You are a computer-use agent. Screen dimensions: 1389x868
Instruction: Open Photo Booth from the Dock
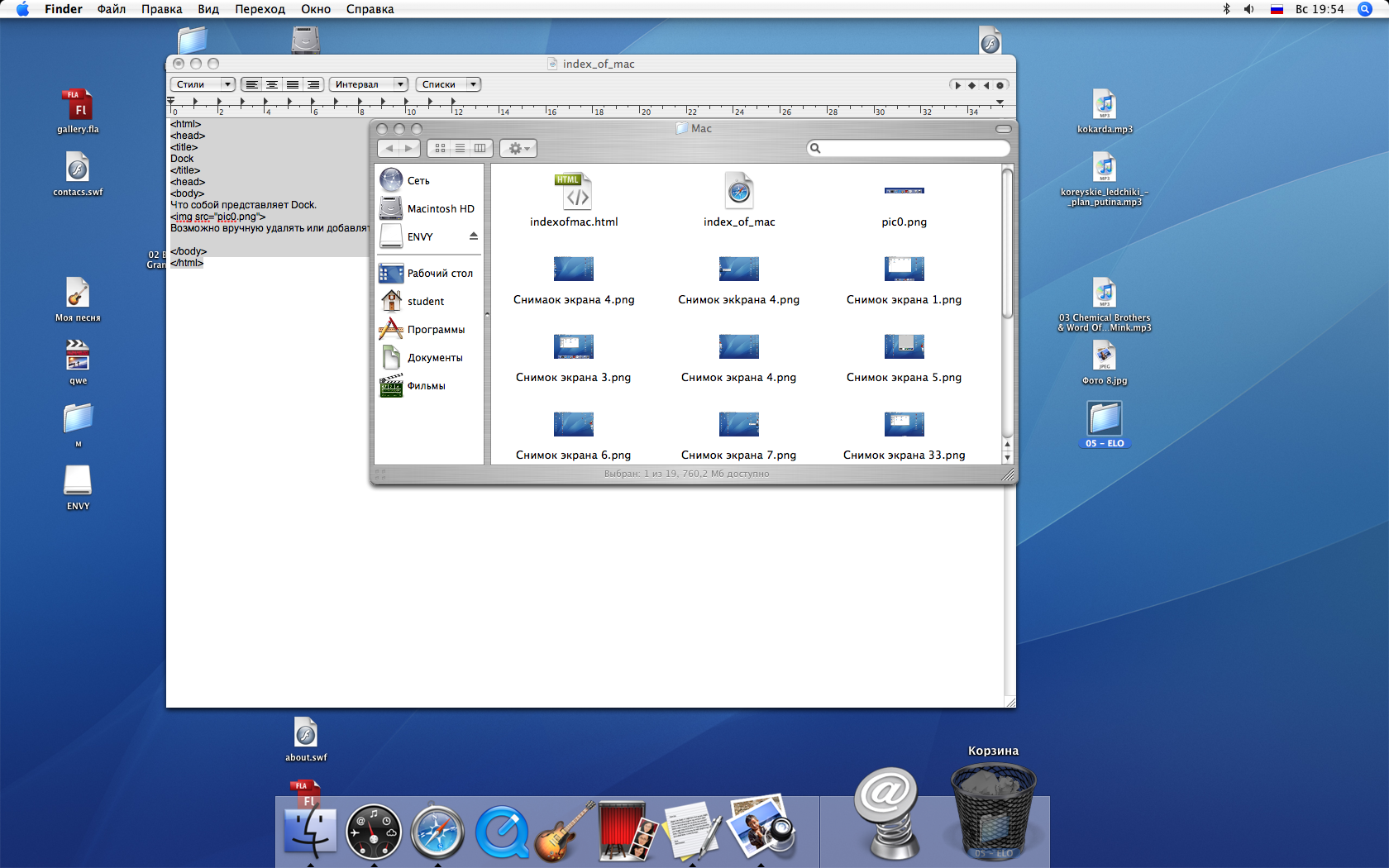(x=628, y=831)
